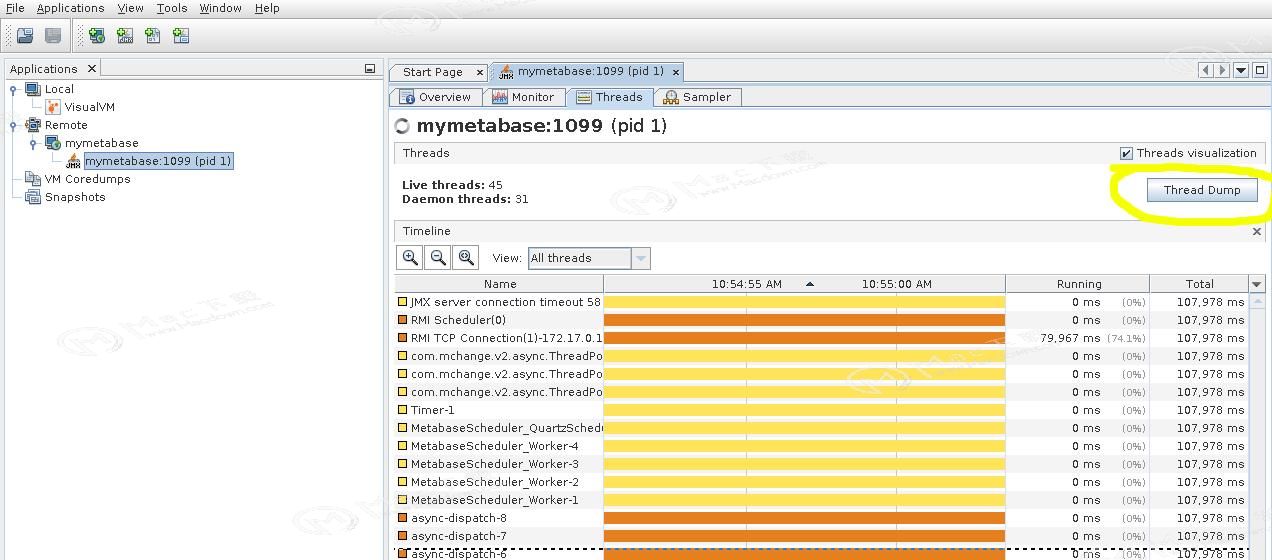Click the timeline marker triangle in the header

coord(810,284)
